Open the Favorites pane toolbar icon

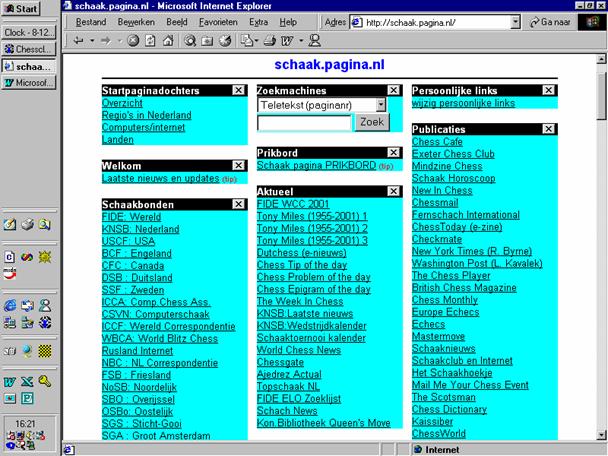tap(207, 41)
